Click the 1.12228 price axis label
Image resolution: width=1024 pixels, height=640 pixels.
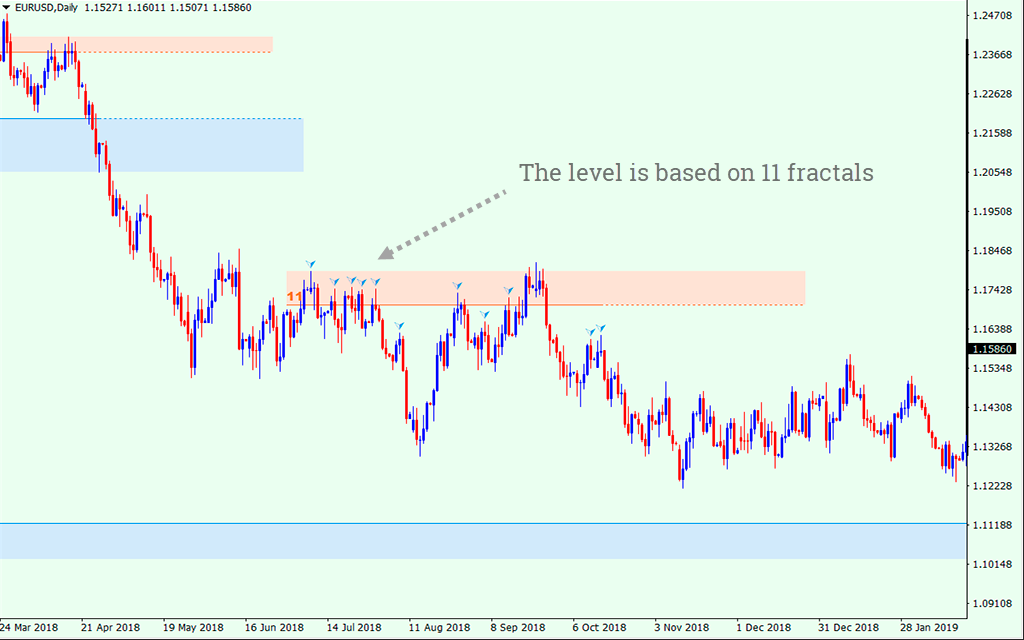tap(992, 486)
